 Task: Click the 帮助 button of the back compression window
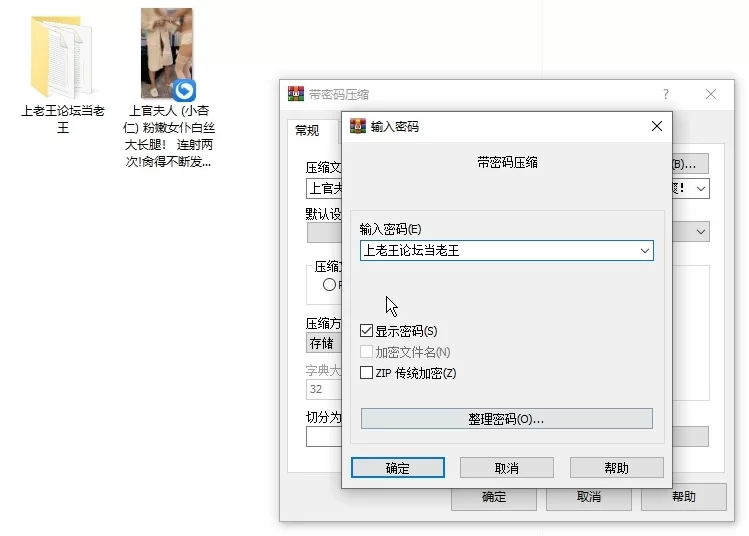tap(683, 497)
